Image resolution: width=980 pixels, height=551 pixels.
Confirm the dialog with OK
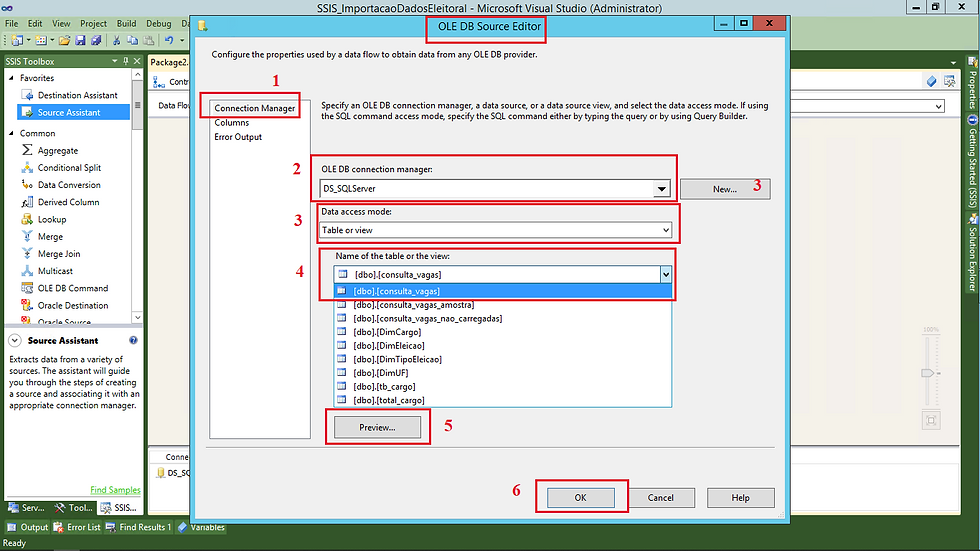coord(581,497)
